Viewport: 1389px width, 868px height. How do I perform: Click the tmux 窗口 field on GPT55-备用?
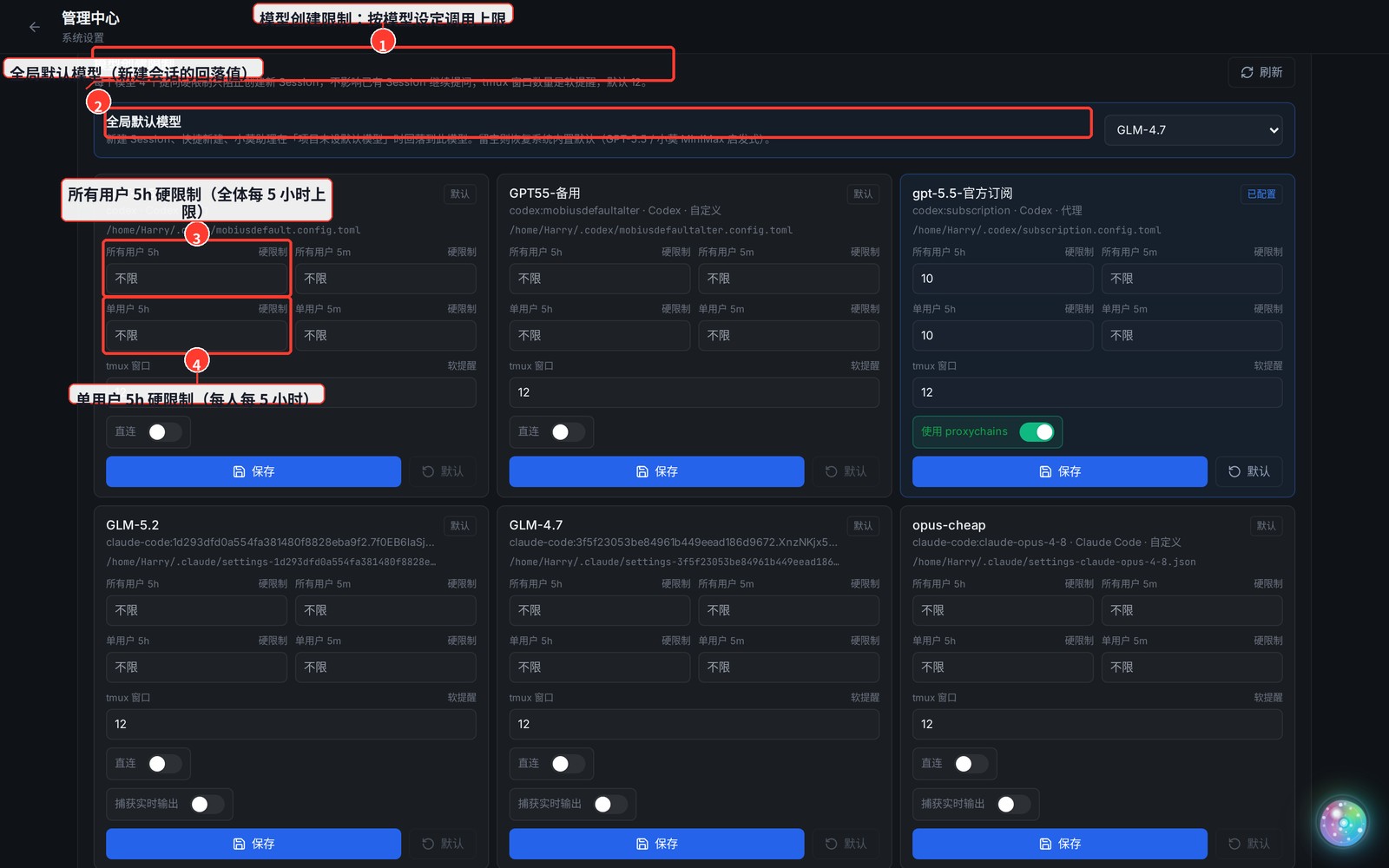(x=694, y=392)
